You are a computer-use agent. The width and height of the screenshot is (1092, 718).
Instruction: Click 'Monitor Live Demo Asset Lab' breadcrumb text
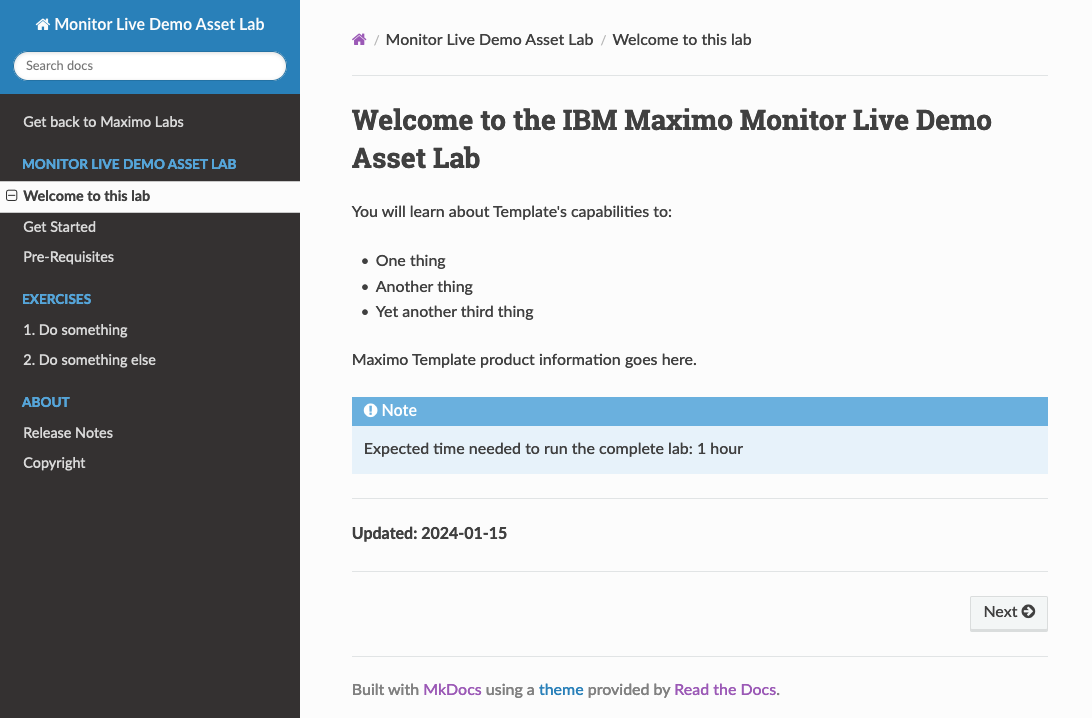click(490, 40)
